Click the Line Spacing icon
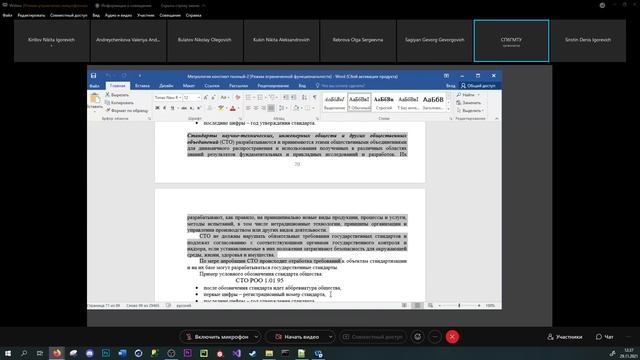The width and height of the screenshot is (640, 360). coord(282,108)
